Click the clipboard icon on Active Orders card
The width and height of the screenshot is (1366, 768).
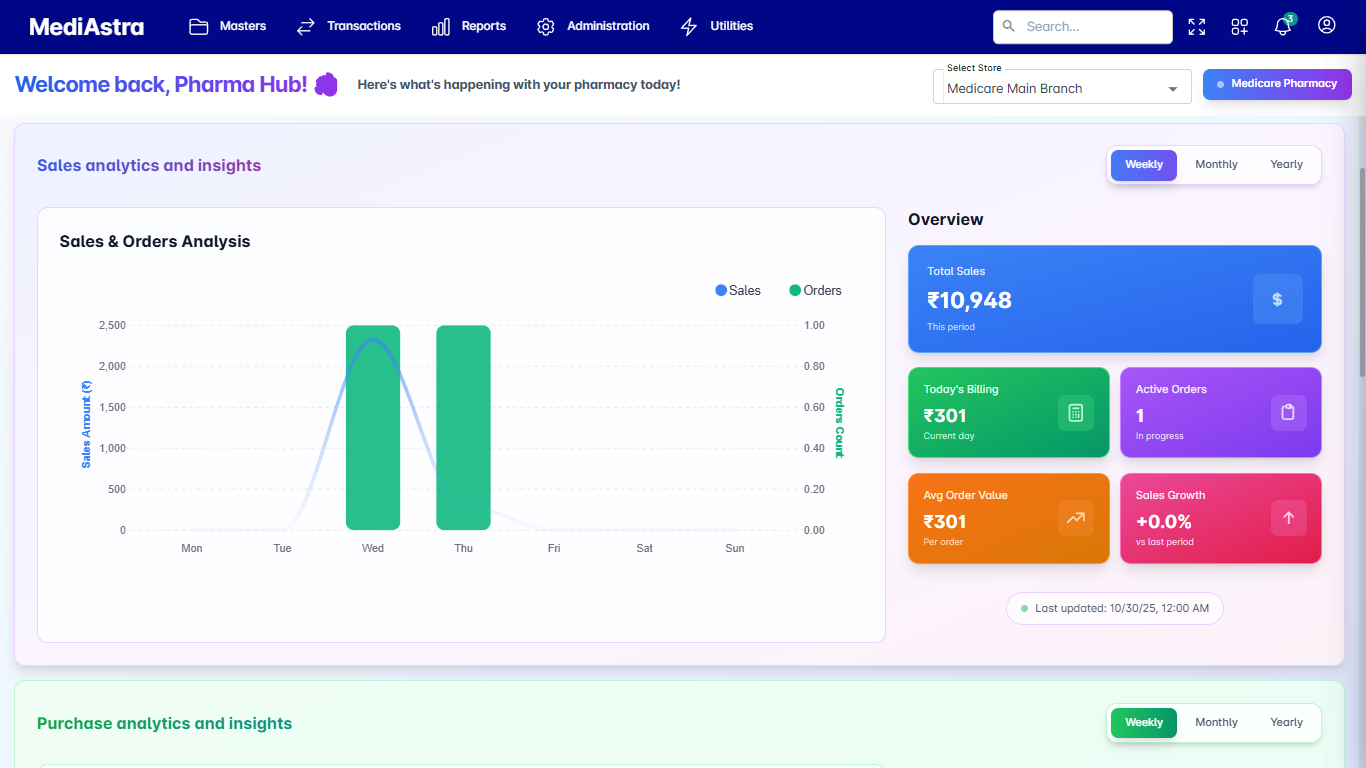click(1288, 412)
